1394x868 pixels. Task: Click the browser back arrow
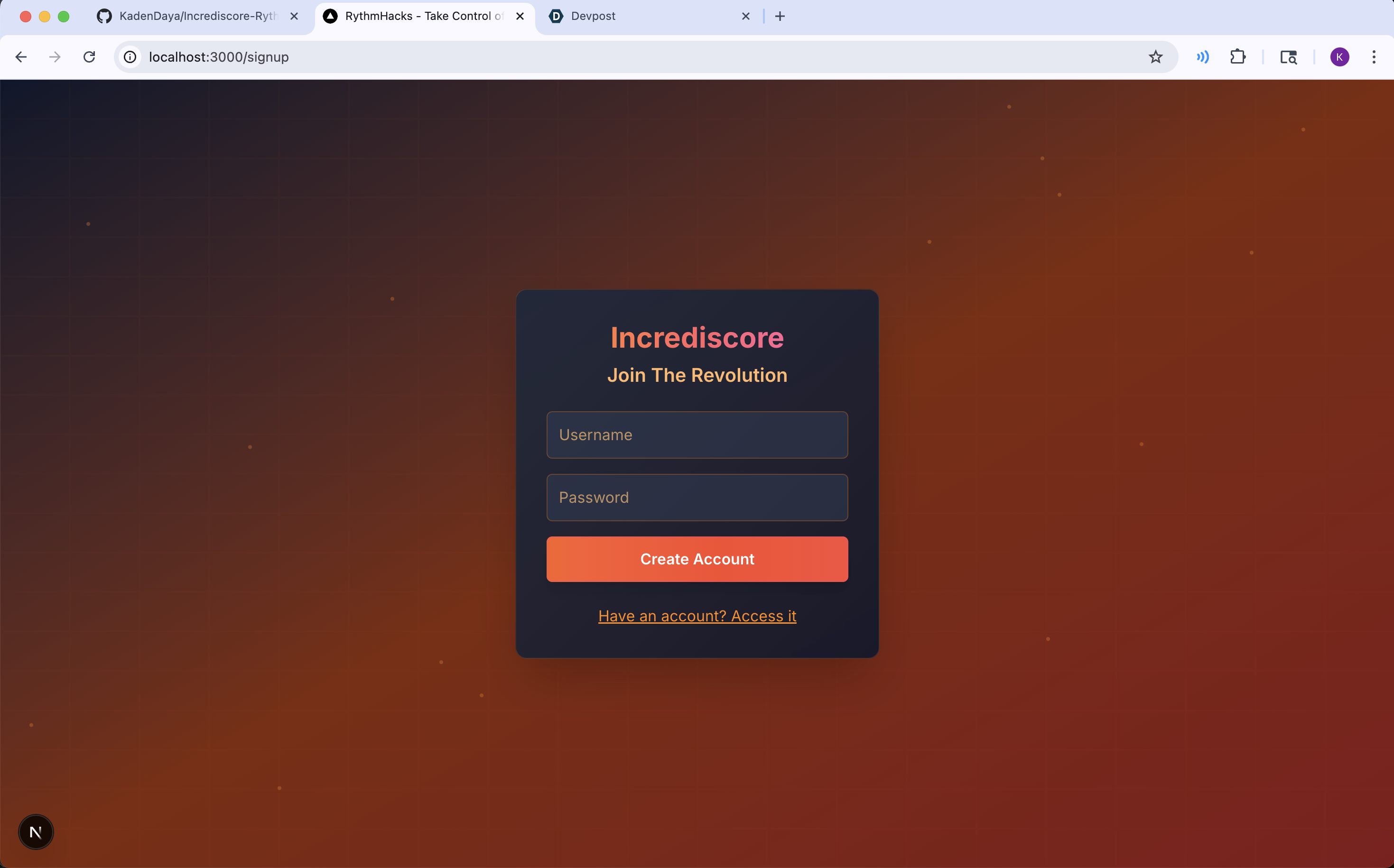coord(21,57)
